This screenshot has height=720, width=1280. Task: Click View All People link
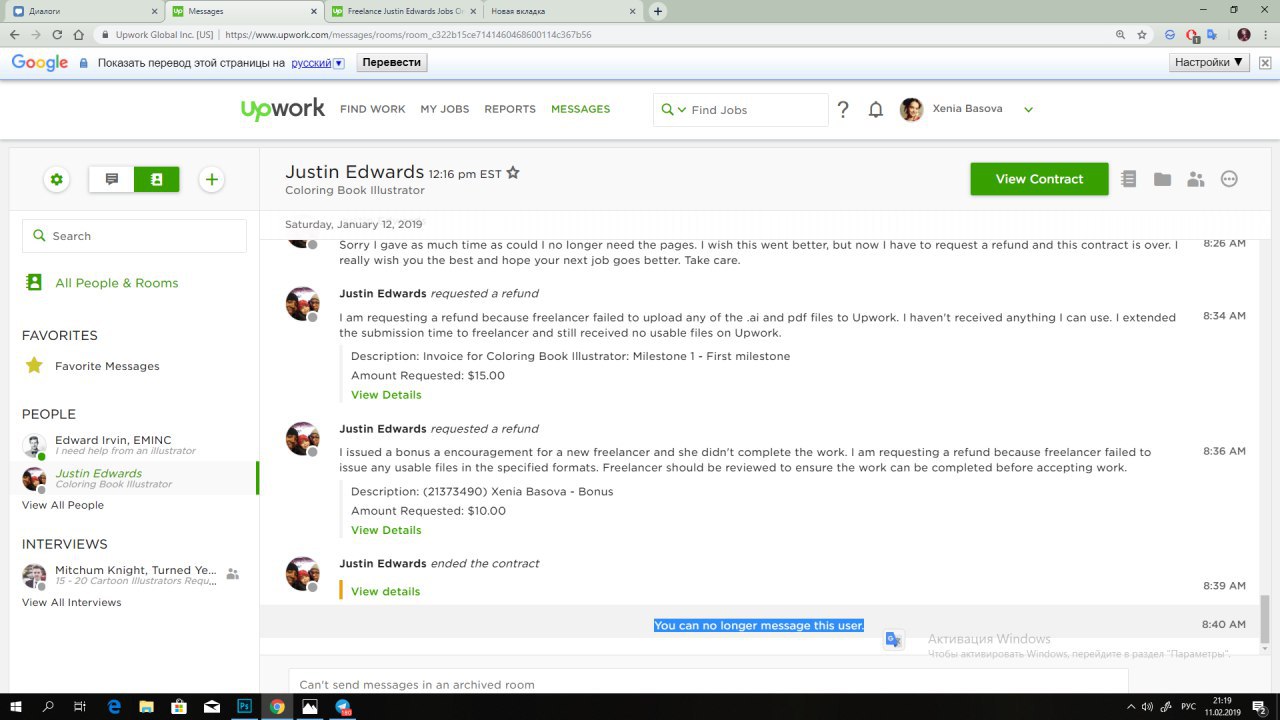63,505
